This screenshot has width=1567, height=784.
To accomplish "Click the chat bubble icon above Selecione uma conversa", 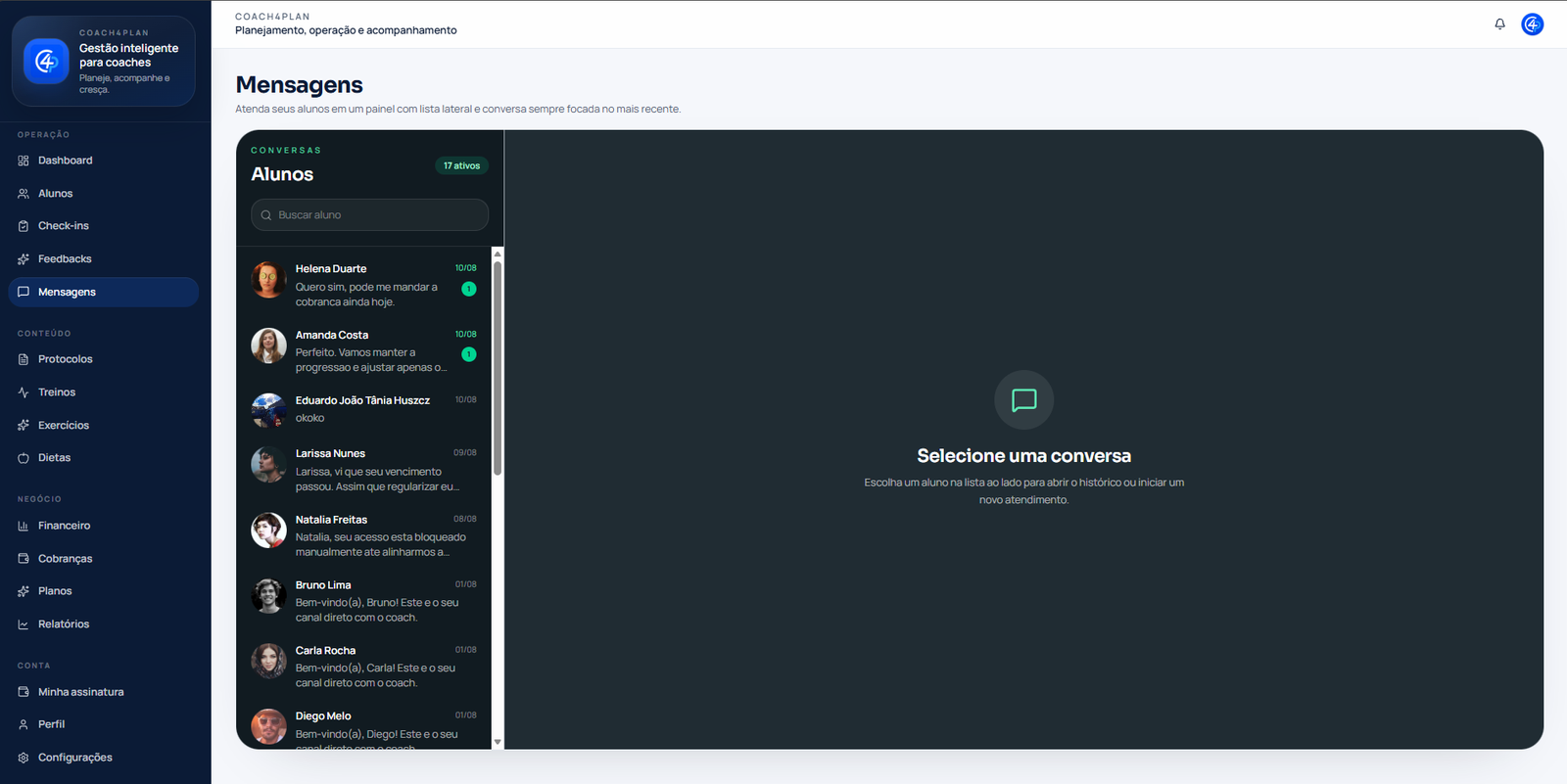I will point(1024,399).
